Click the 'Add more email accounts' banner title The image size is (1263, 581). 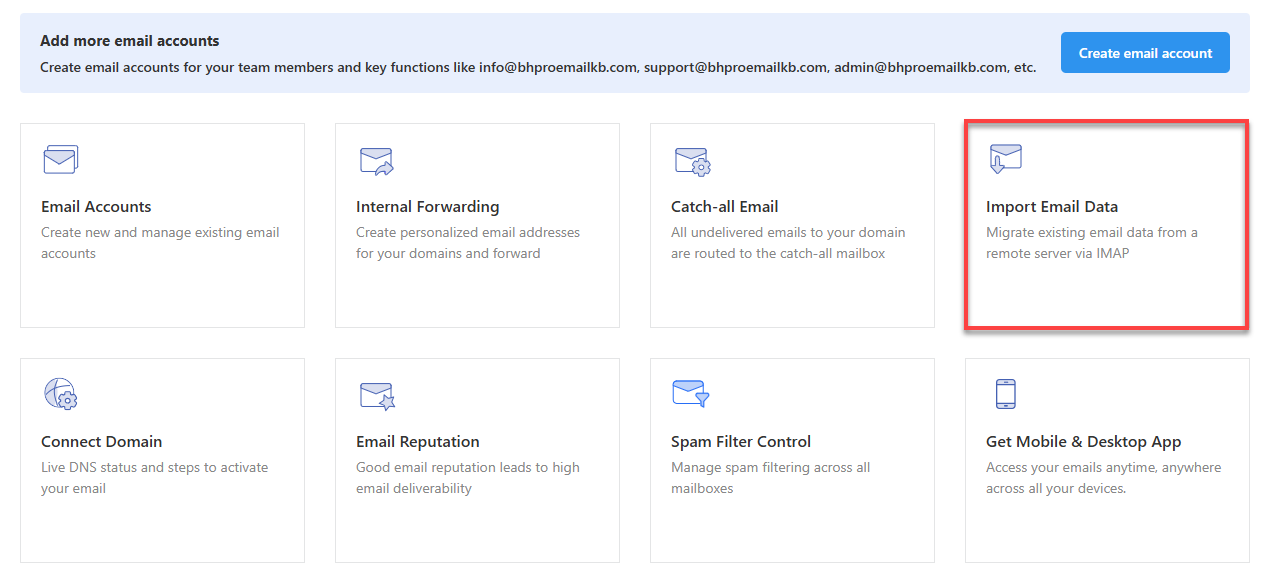click(x=130, y=41)
